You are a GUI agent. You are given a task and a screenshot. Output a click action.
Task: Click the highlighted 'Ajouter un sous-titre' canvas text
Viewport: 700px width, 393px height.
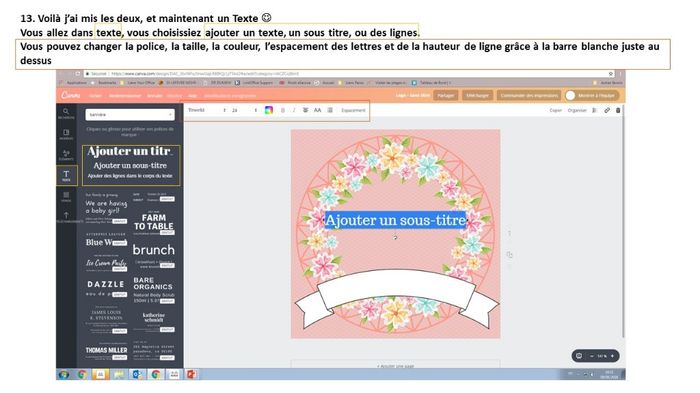coord(395,220)
